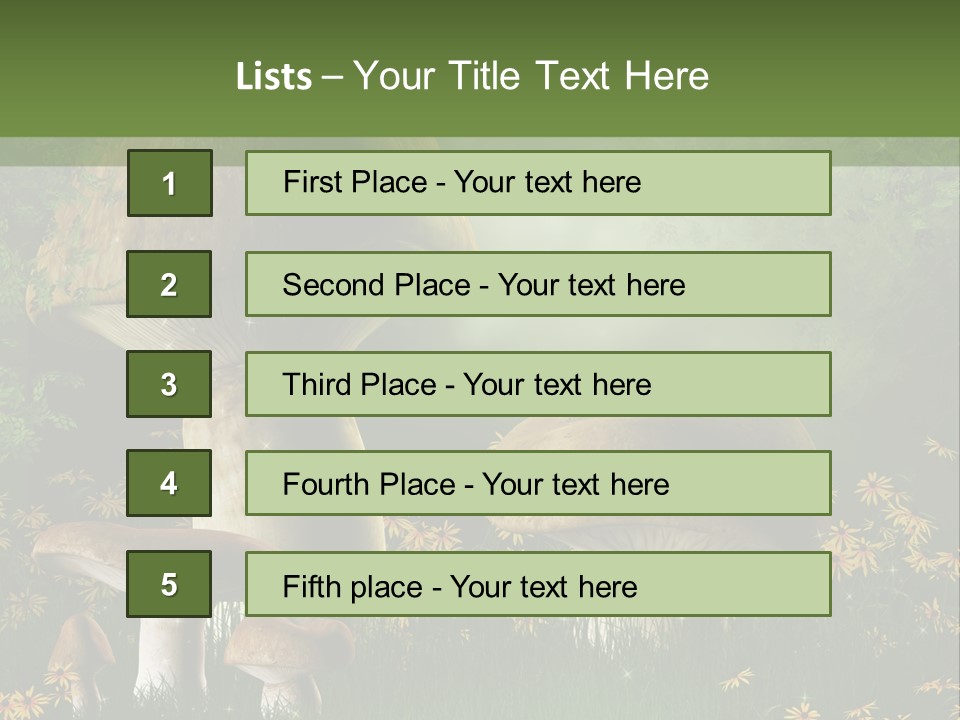
Task: Click the word 'First' in list item one
Action: click(x=311, y=182)
